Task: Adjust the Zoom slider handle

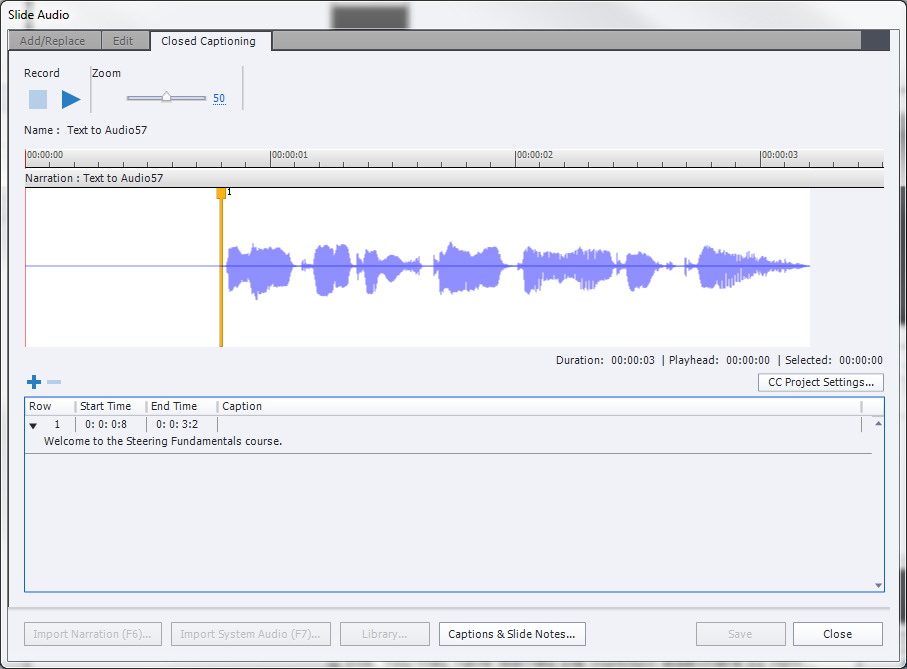Action: click(x=167, y=98)
